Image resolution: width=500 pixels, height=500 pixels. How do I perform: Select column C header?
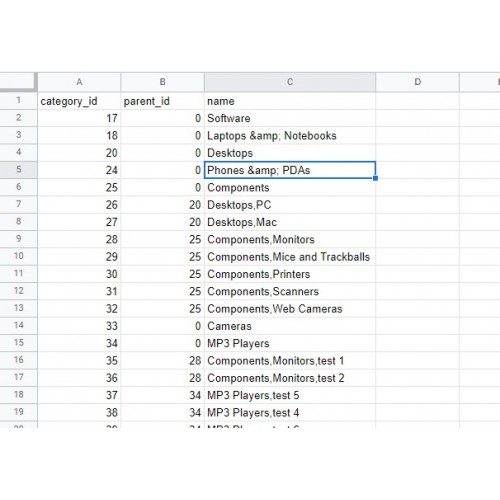290,82
